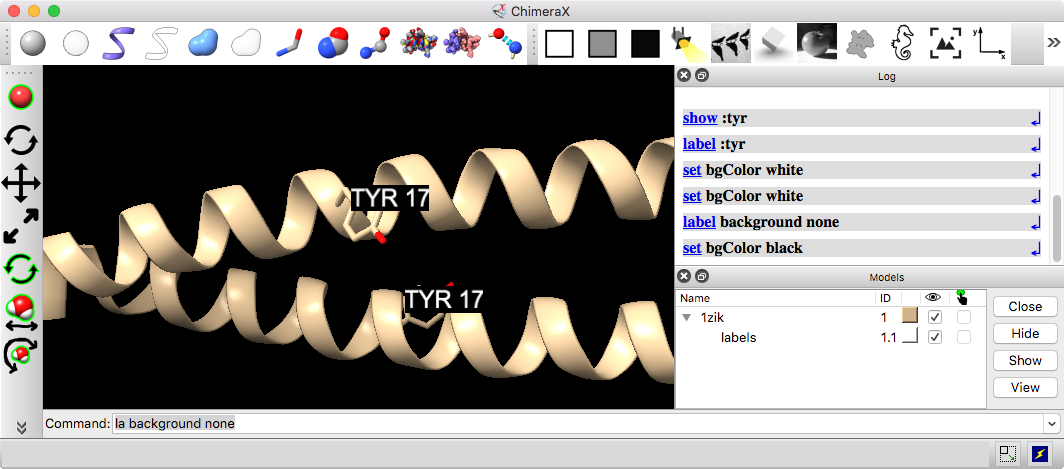Select the translate (four-arrow move) mouse mode
This screenshot has height=469, width=1064.
[21, 183]
